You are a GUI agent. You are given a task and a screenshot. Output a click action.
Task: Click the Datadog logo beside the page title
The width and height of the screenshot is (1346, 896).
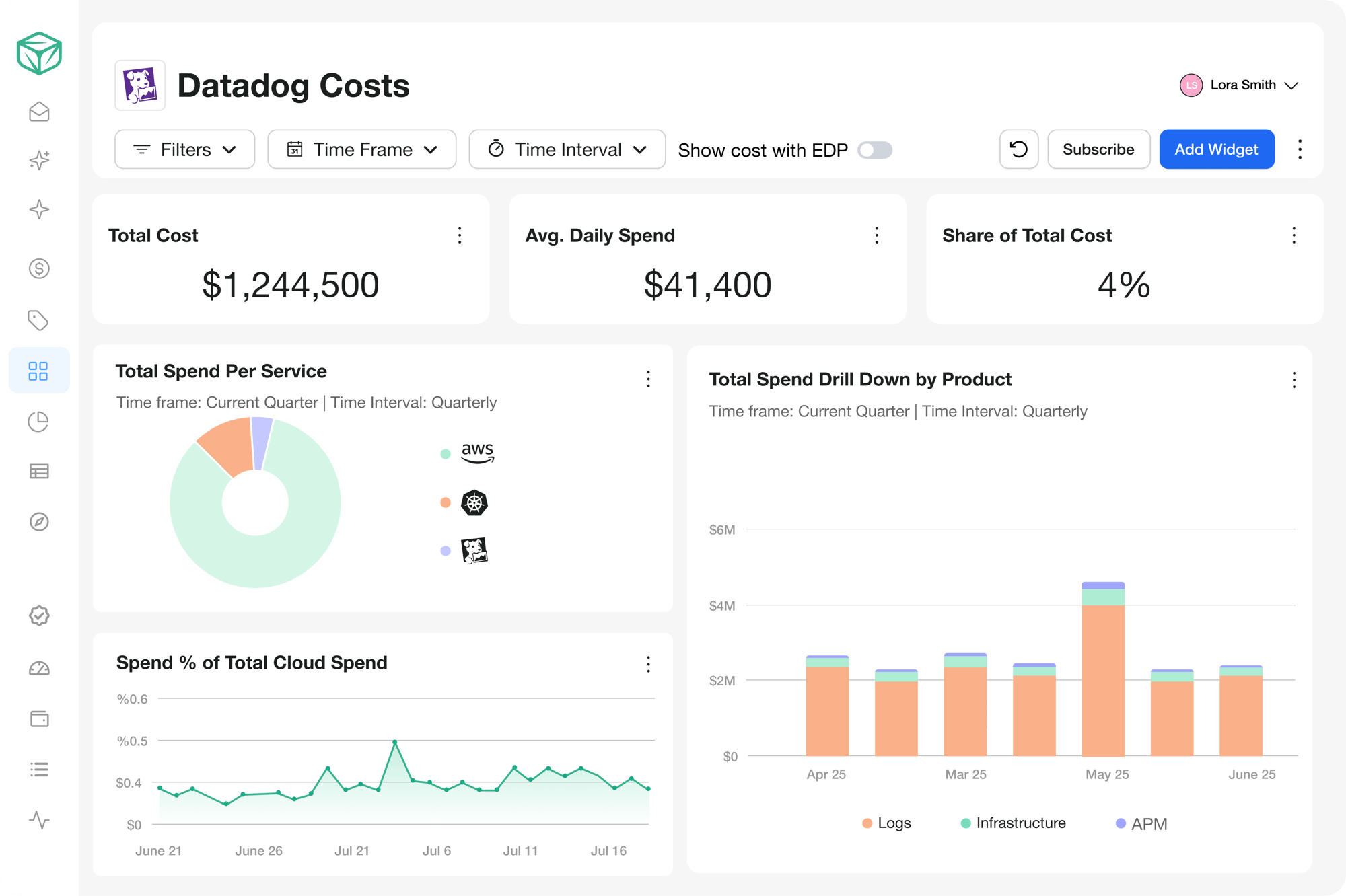[x=140, y=85]
